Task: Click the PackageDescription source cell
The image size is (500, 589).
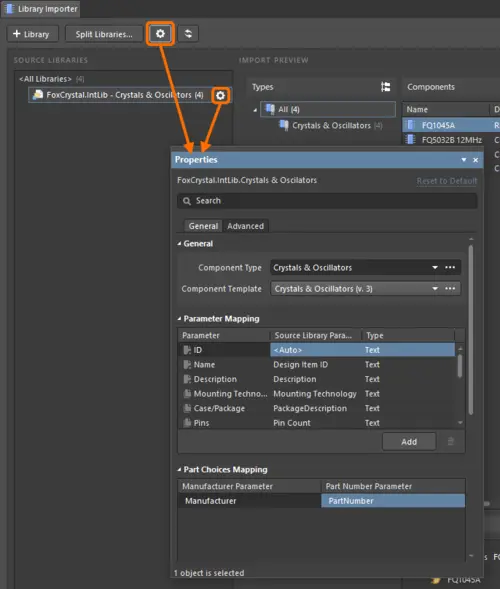Action: coord(316,408)
